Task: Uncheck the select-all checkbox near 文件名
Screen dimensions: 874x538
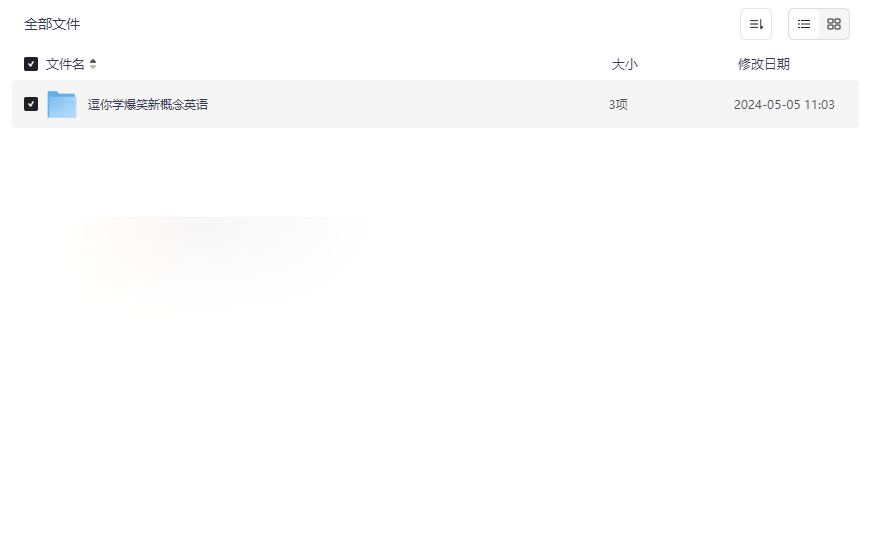Action: click(31, 64)
